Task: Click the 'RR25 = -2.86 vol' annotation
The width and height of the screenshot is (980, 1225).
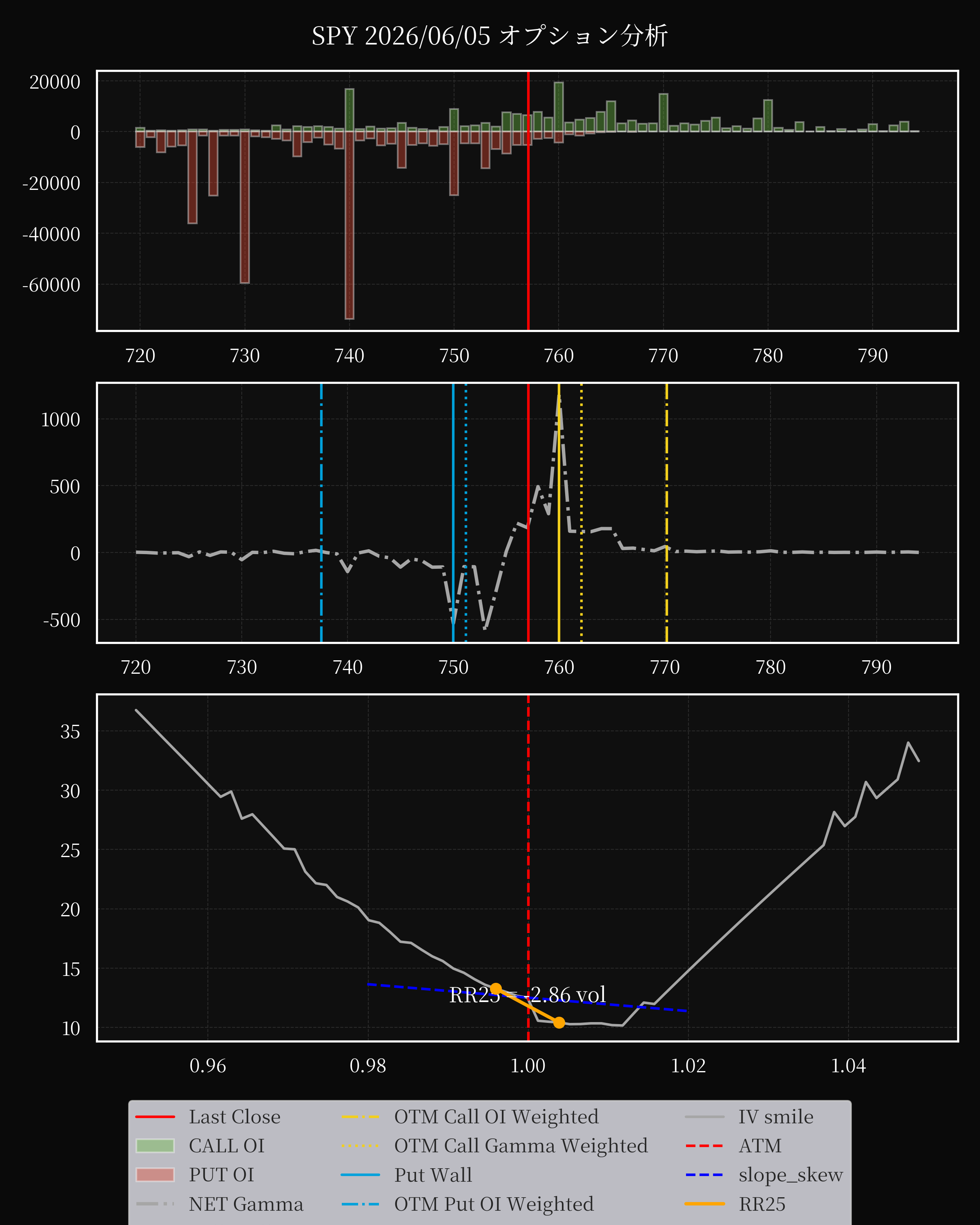Action: point(527,995)
